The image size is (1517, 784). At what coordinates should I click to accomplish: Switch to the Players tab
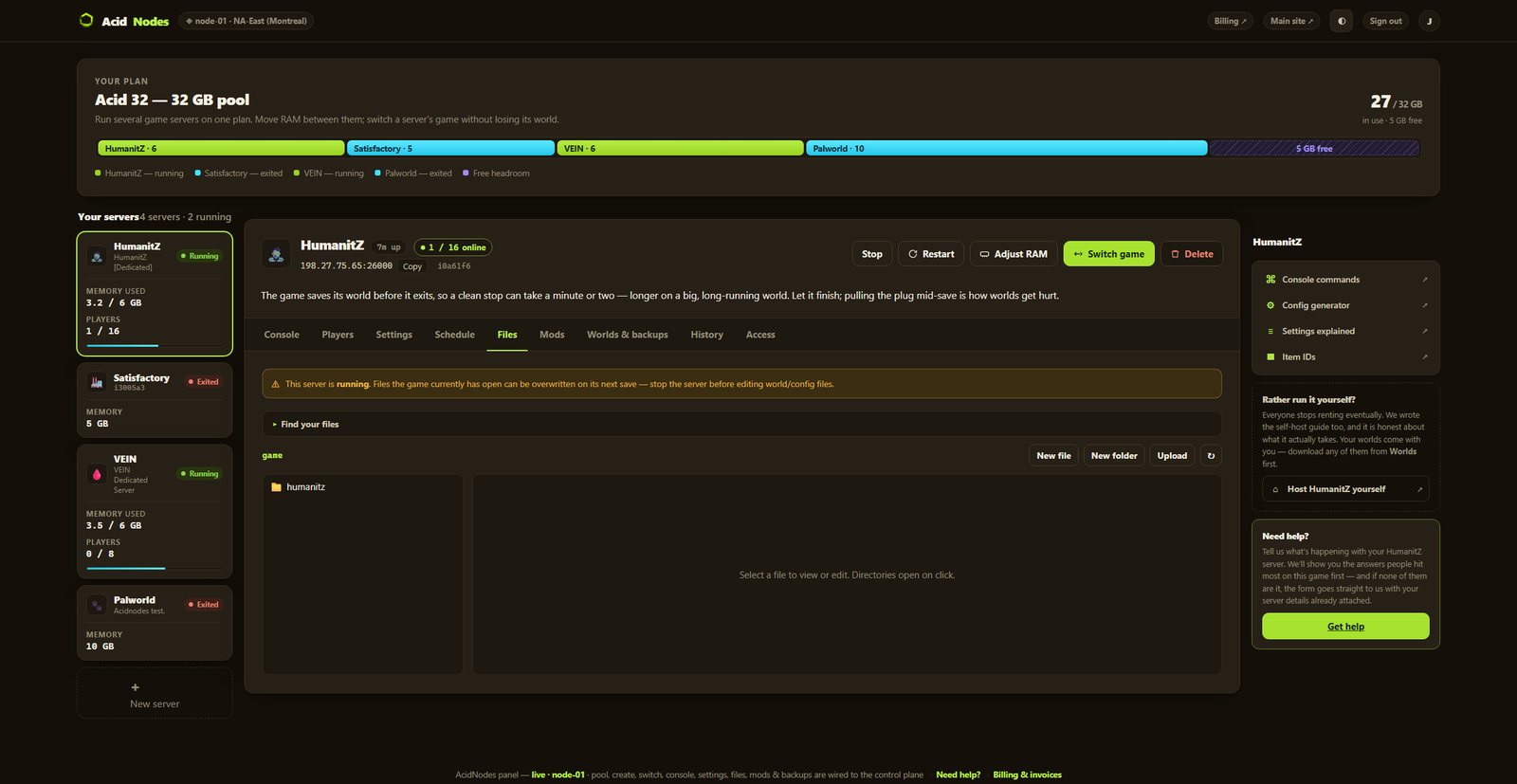click(338, 335)
